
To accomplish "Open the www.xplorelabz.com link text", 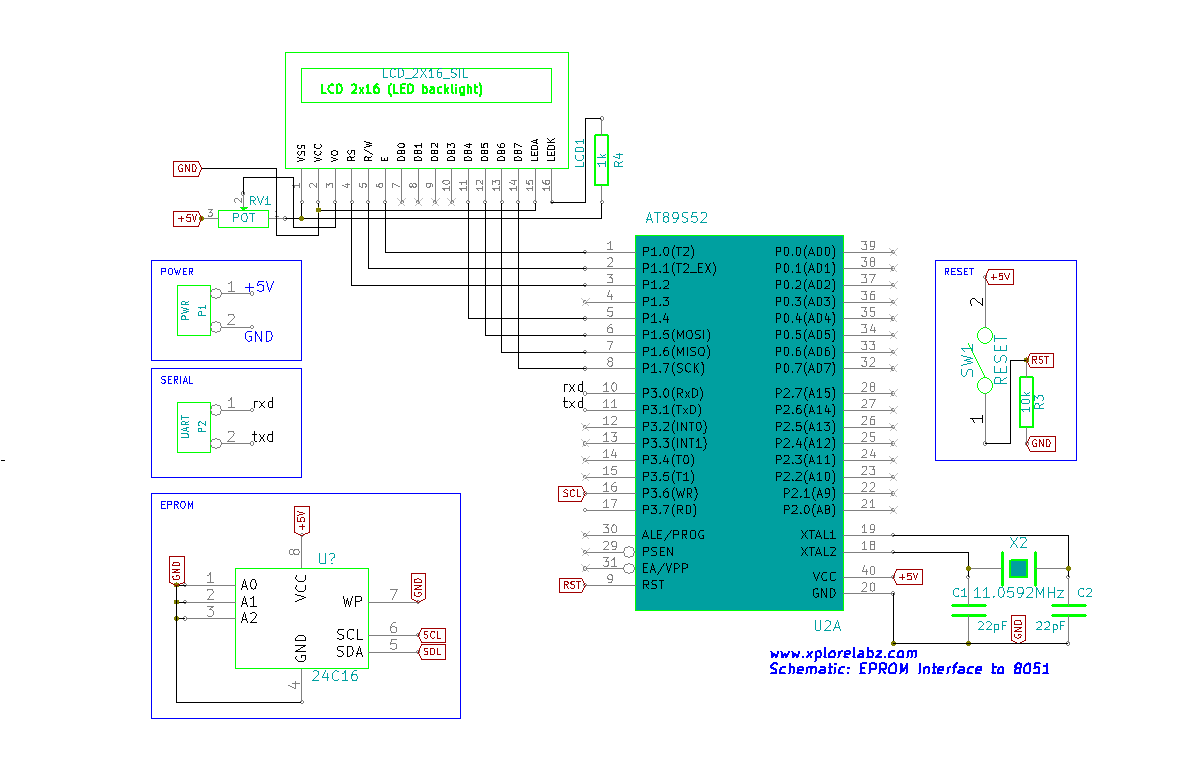I will (843, 653).
